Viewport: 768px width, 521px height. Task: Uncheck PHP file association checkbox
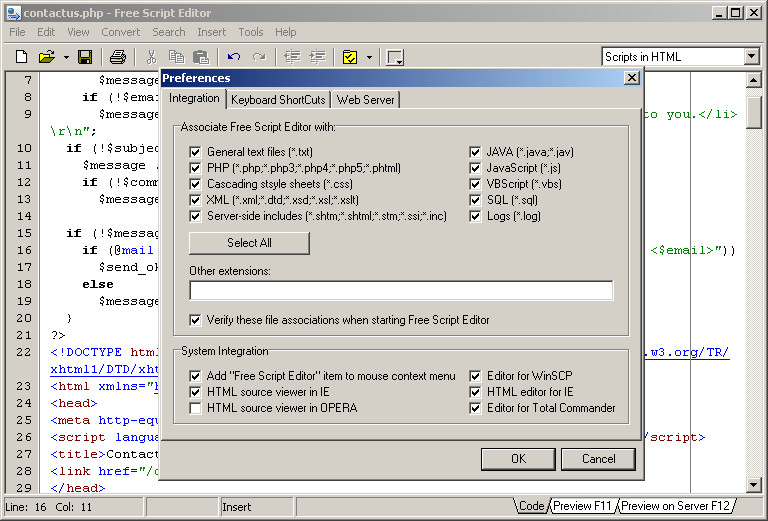tap(195, 168)
